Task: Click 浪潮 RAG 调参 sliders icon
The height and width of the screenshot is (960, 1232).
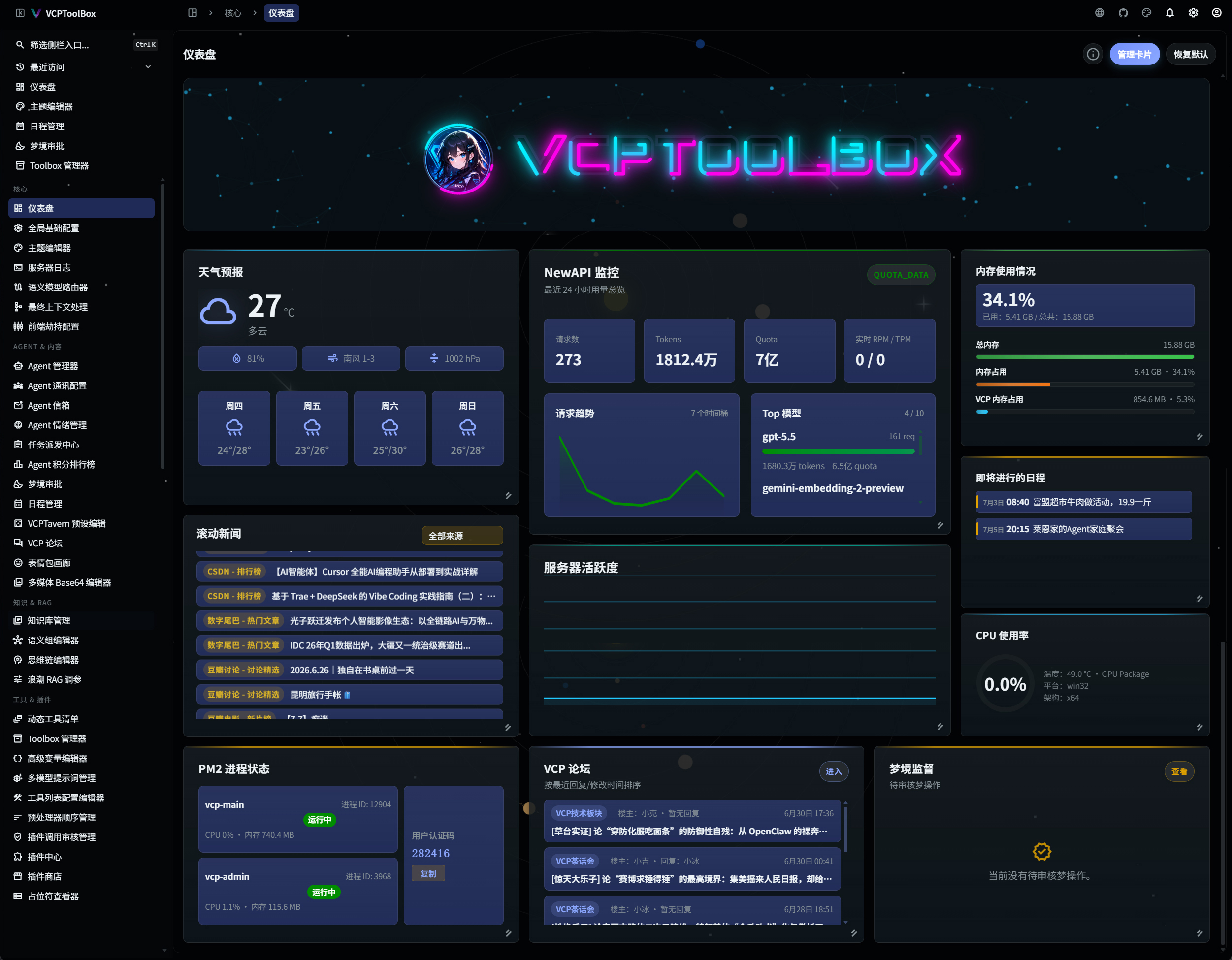Action: [18, 680]
